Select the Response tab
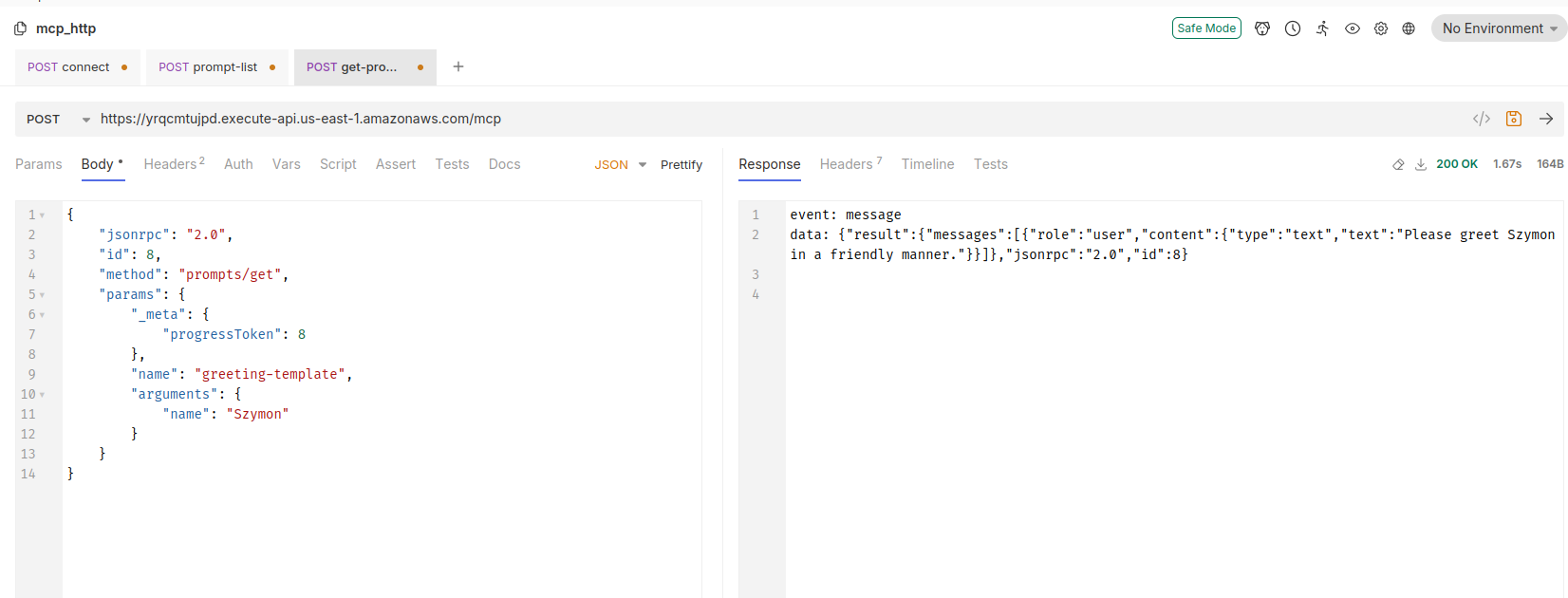Screen dimensions: 1568x598 click(770, 164)
